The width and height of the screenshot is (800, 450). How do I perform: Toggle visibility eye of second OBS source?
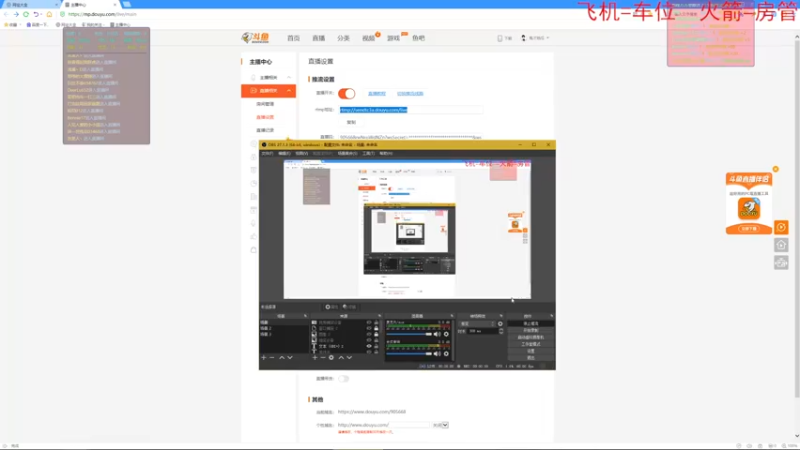[369, 329]
